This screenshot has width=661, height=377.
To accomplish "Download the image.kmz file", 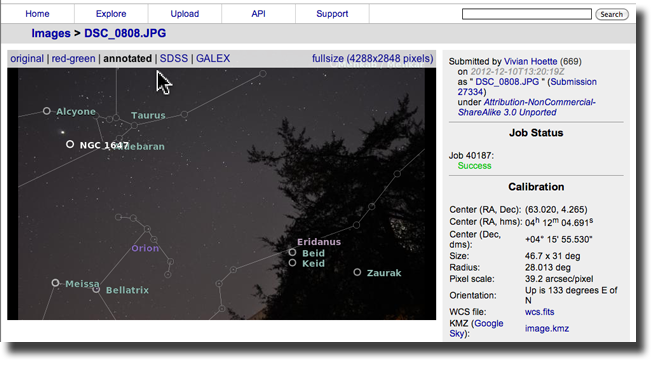I will tap(547, 329).
